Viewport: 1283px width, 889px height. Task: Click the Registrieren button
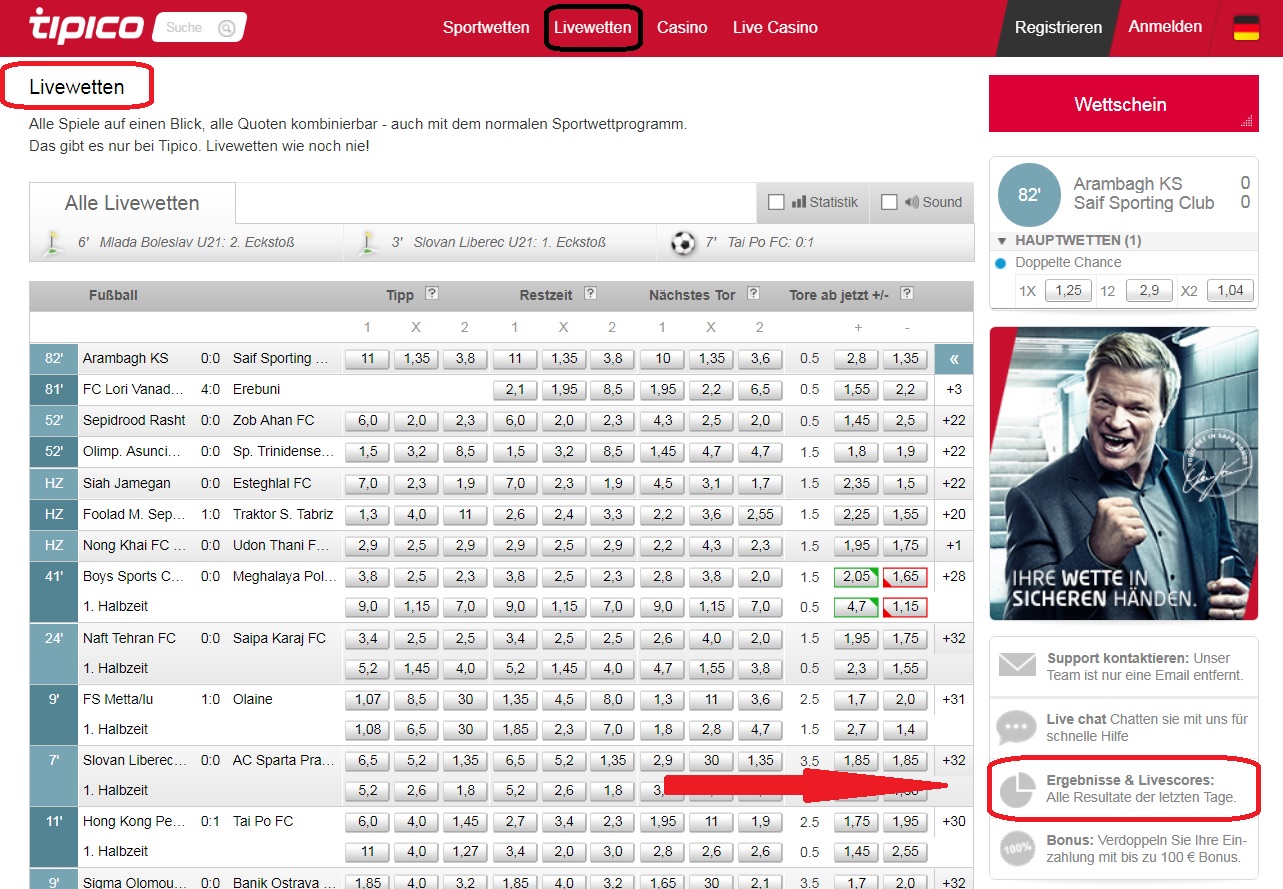click(x=1058, y=28)
